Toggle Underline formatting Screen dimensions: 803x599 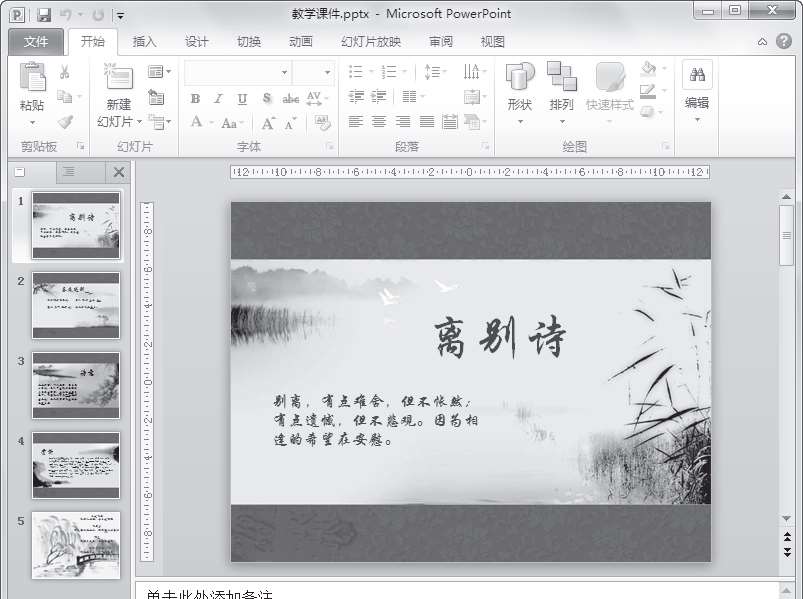[242, 98]
